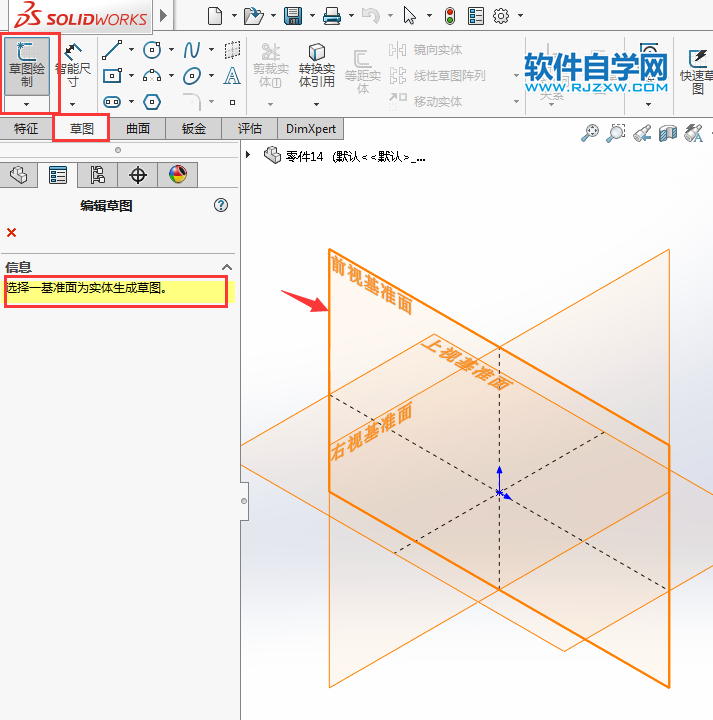The width and height of the screenshot is (713, 720).
Task: Click Zoom to Area in the view toolbar
Action: [616, 133]
